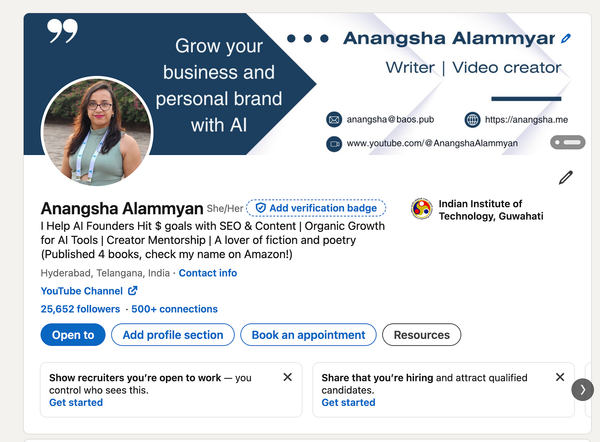Image resolution: width=600 pixels, height=442 pixels.
Task: Show next card with the carousel arrow
Action: (583, 390)
